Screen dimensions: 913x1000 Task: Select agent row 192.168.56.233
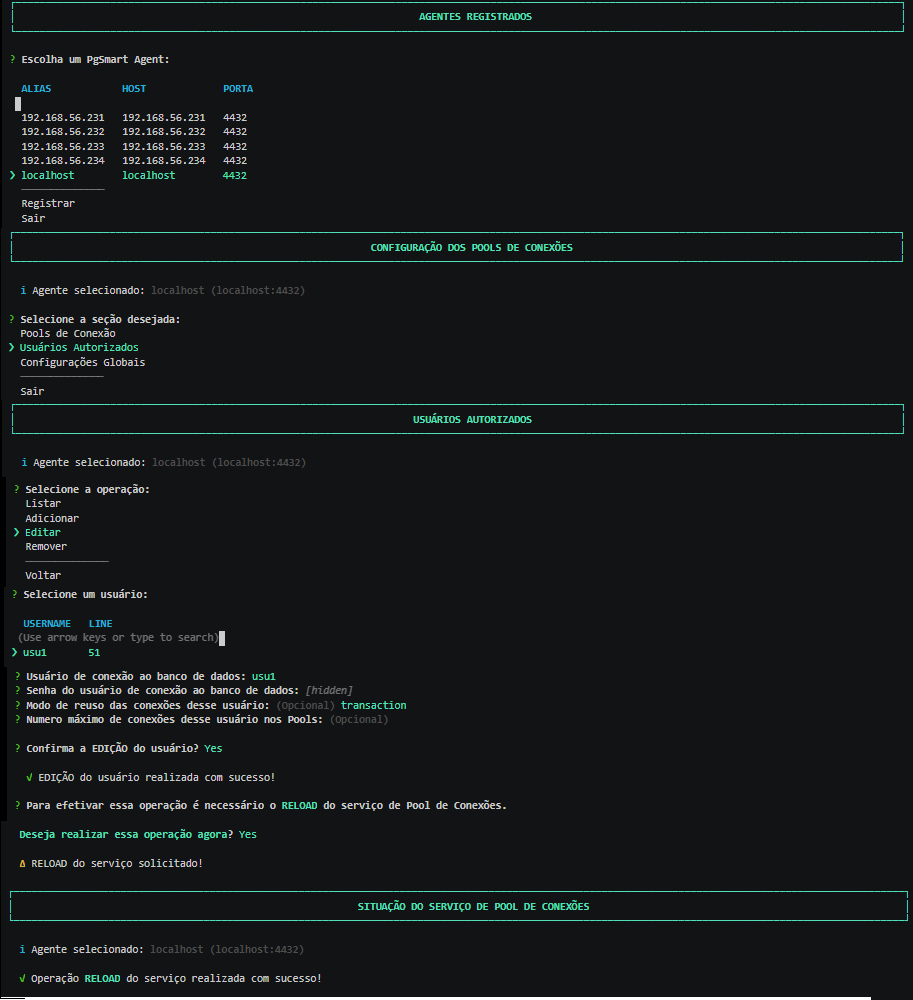[x=134, y=146]
